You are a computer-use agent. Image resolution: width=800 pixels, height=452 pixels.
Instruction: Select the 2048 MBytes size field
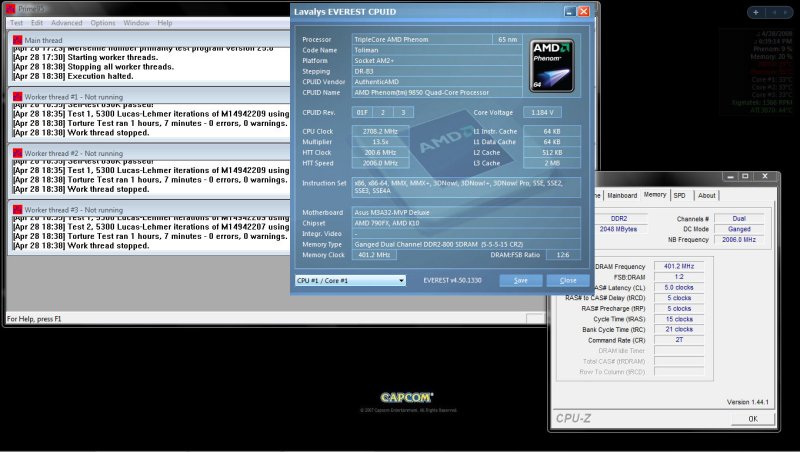621,230
